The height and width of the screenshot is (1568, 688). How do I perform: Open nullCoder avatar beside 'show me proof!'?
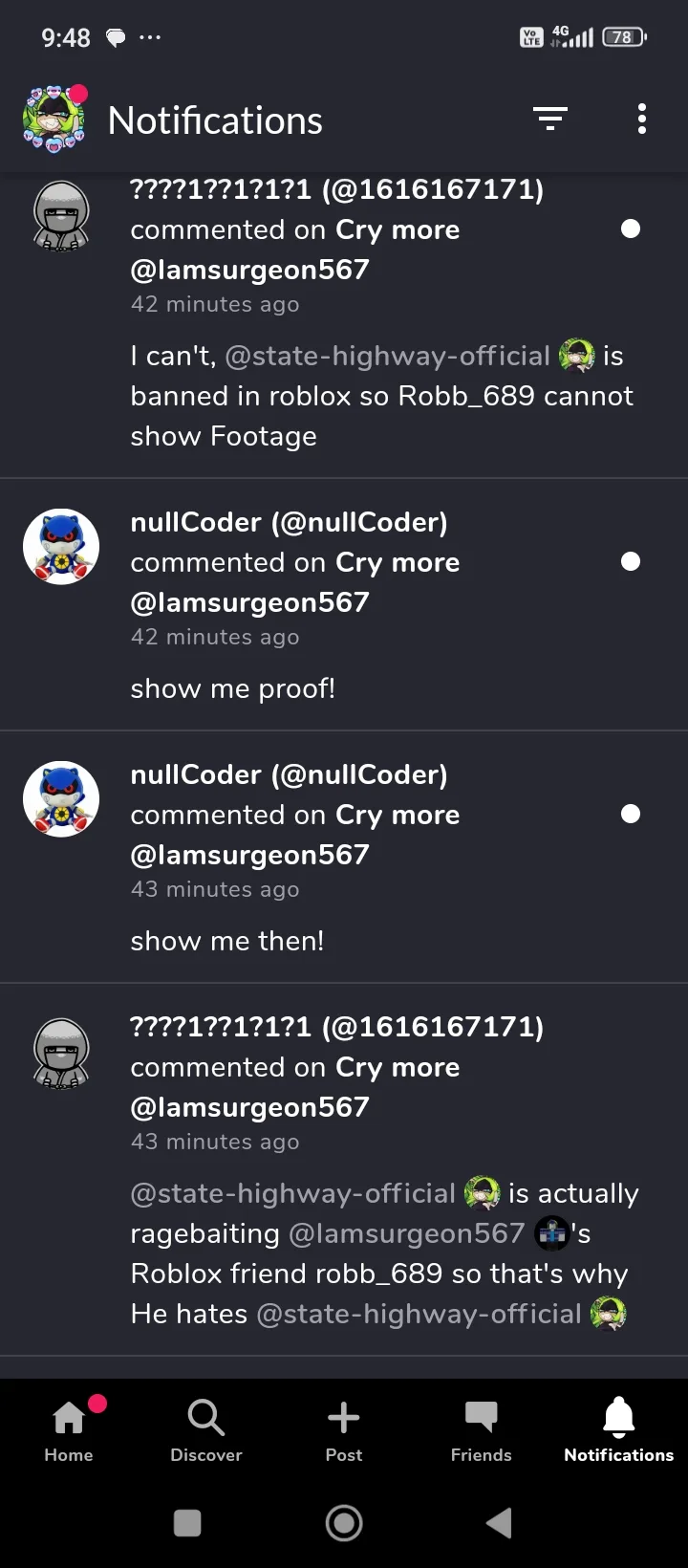[61, 546]
